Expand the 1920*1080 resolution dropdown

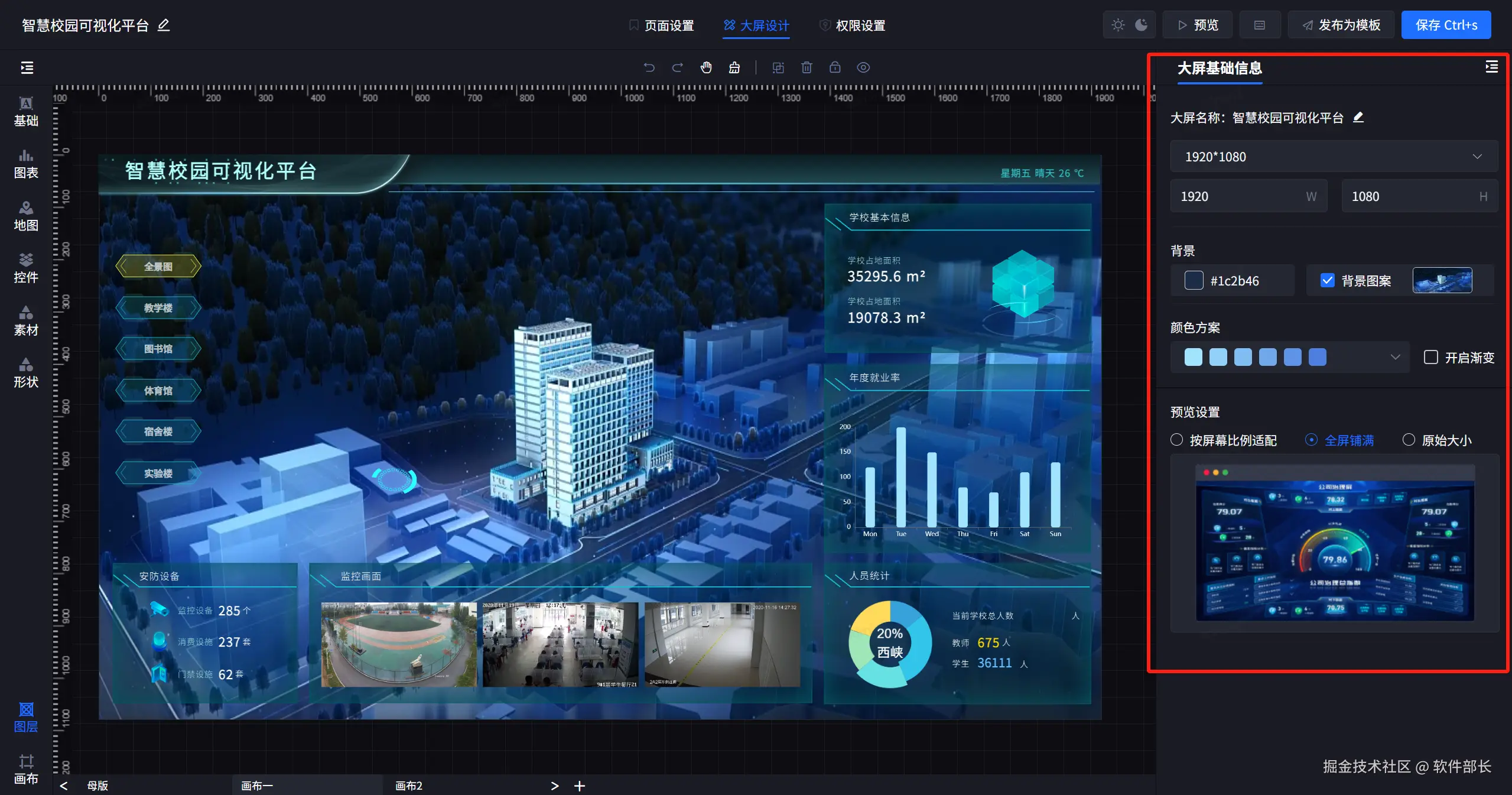coord(1334,157)
